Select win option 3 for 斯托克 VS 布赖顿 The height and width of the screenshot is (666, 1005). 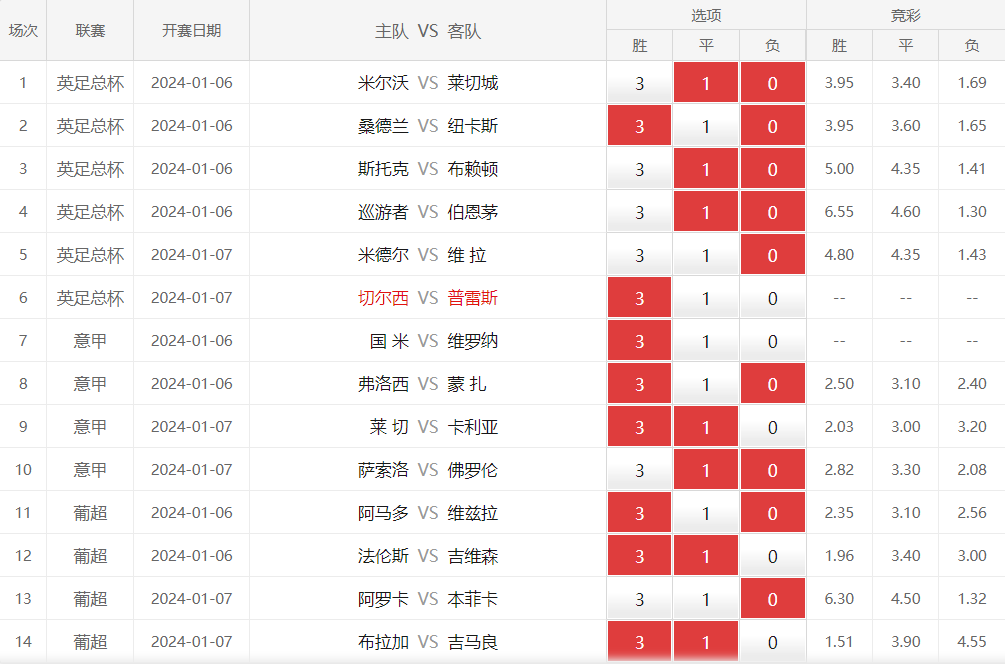(x=639, y=169)
